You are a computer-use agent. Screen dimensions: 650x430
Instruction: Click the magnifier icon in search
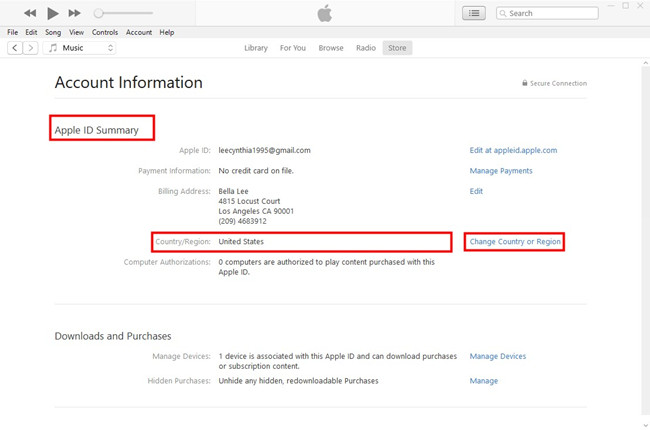[x=503, y=13]
